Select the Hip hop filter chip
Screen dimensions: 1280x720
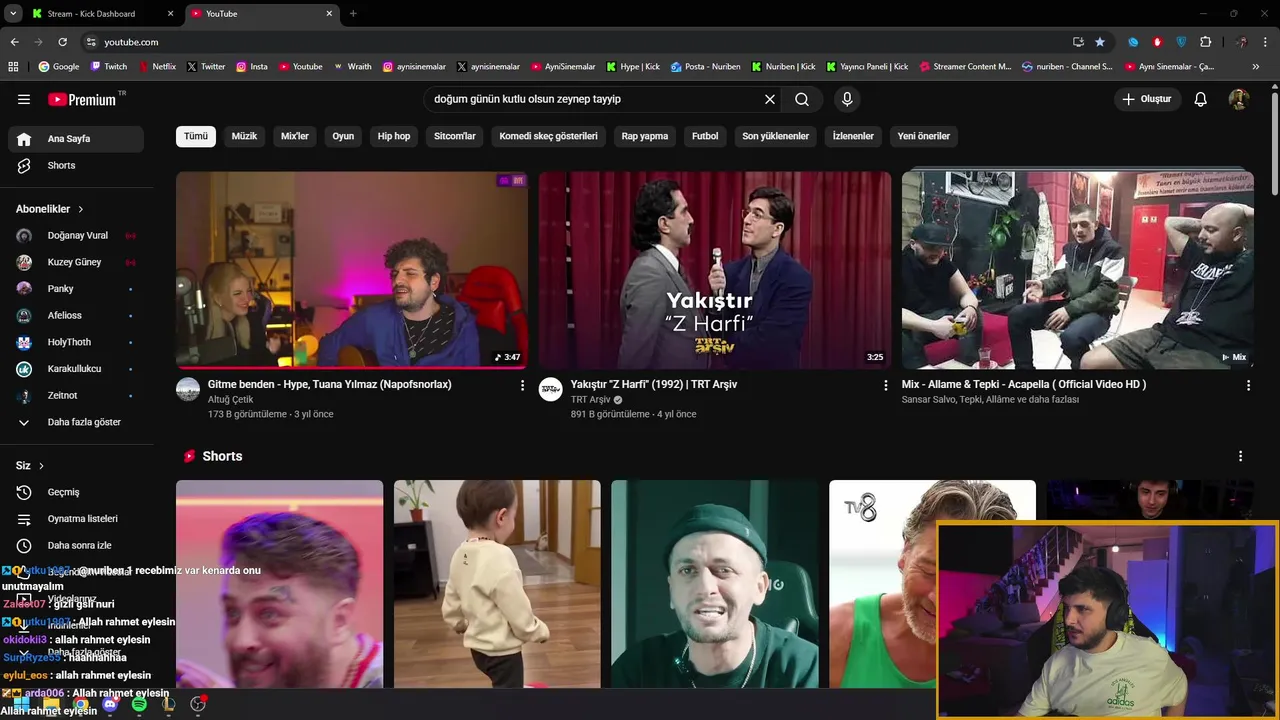394,136
